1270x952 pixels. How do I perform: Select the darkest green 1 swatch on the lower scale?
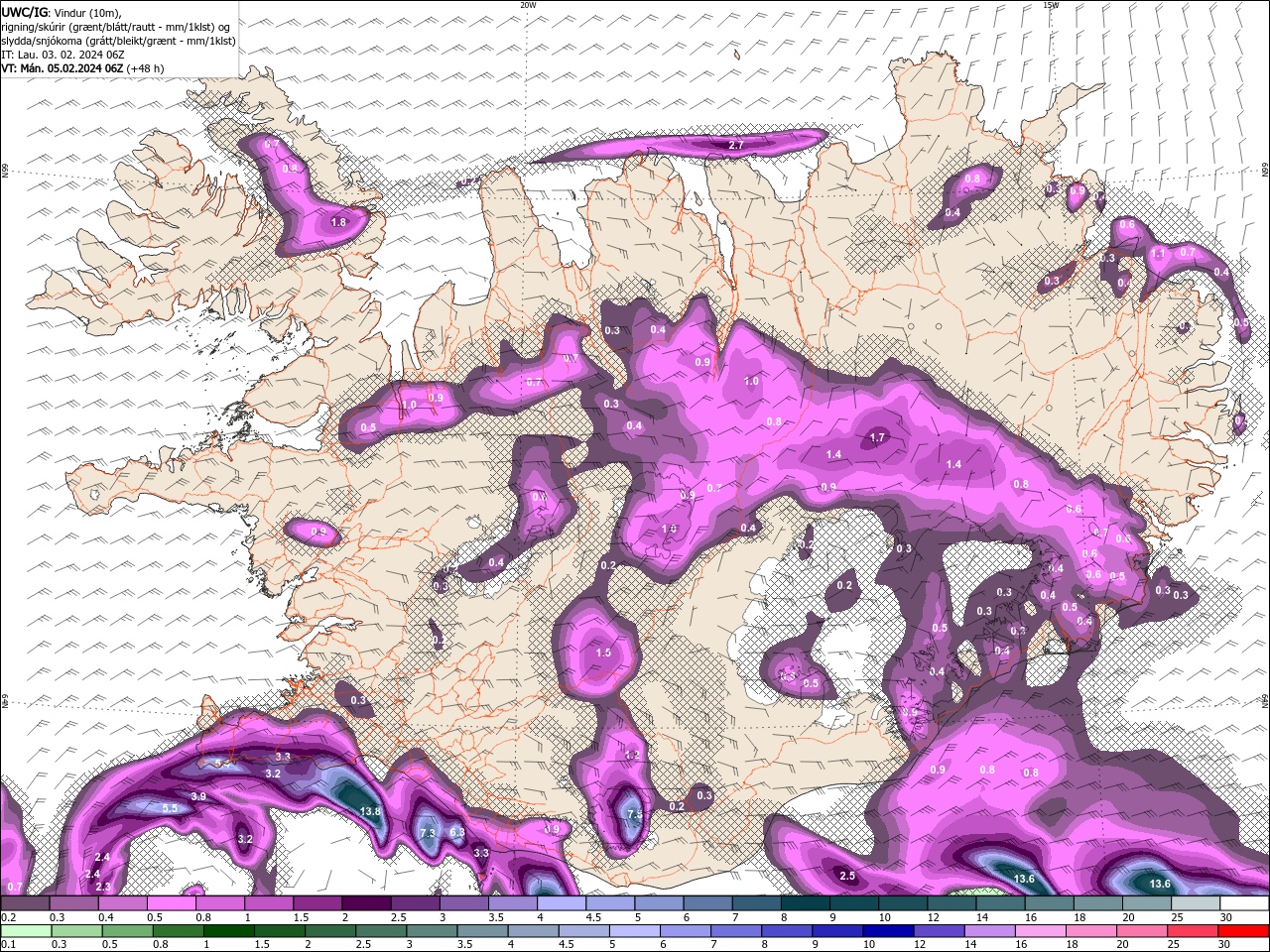pyautogui.click(x=227, y=931)
